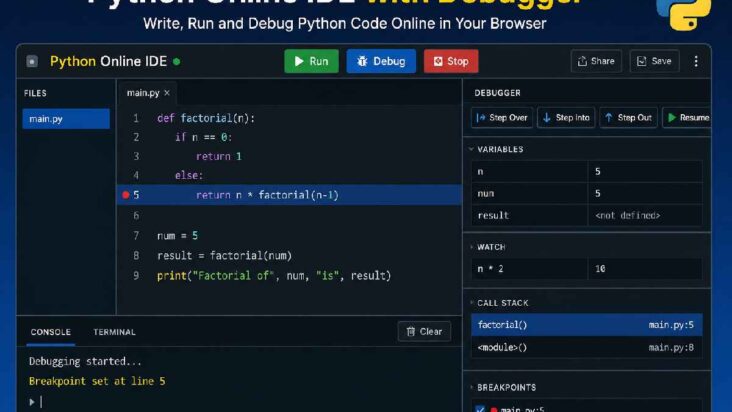Image resolution: width=732 pixels, height=412 pixels.
Task: Click the result variable name
Action: [493, 216]
